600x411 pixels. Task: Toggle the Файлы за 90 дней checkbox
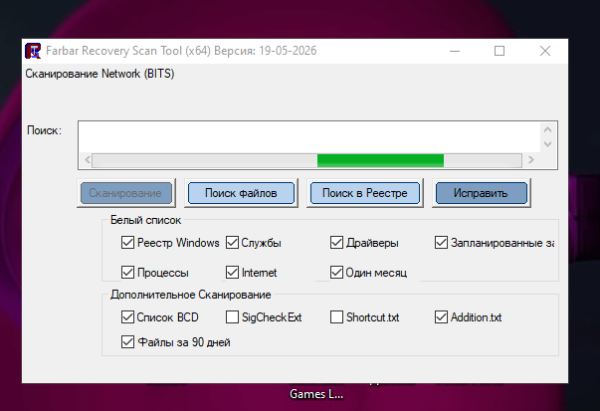pyautogui.click(x=127, y=342)
